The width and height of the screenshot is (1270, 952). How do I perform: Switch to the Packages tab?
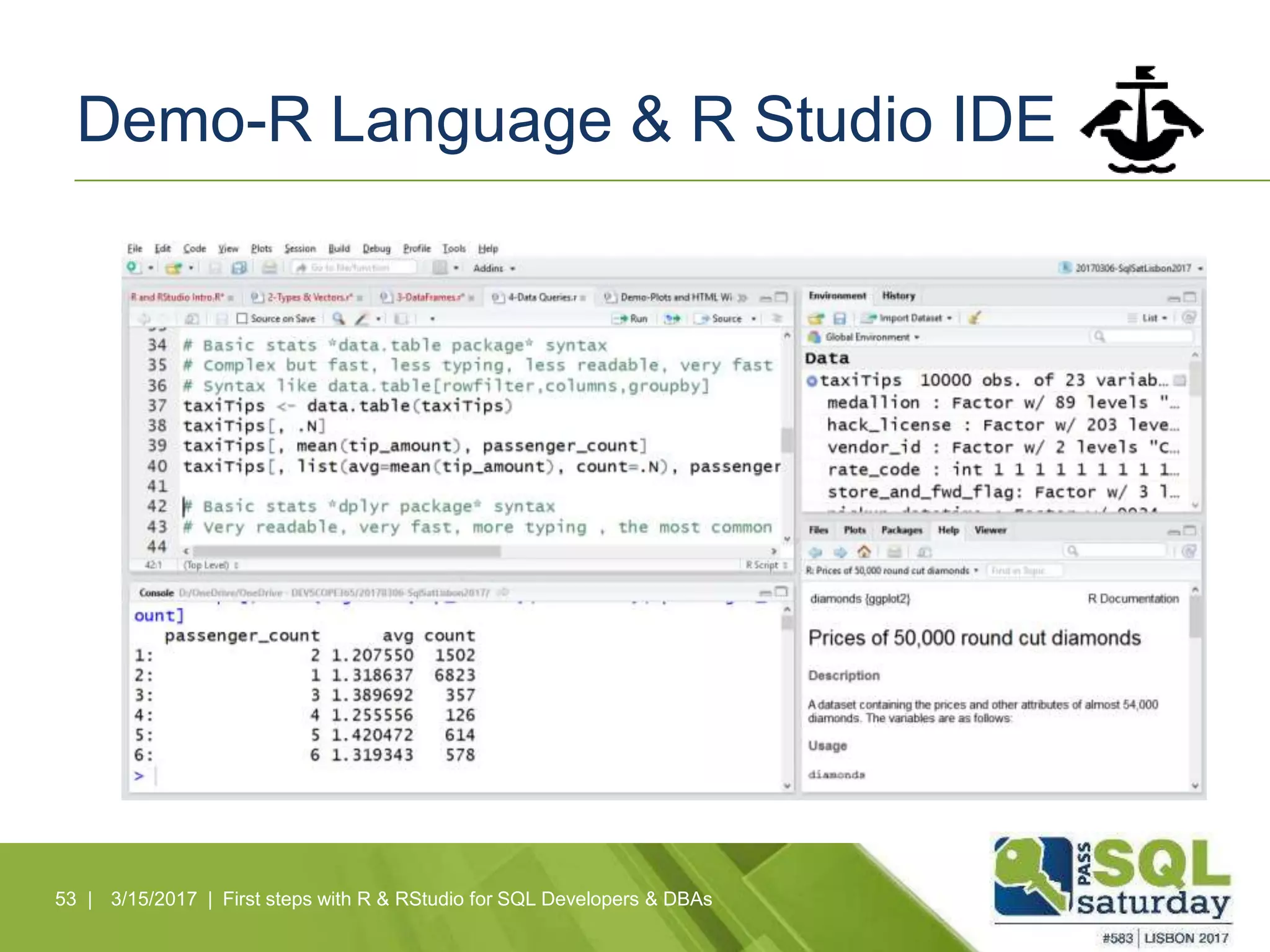(x=902, y=530)
